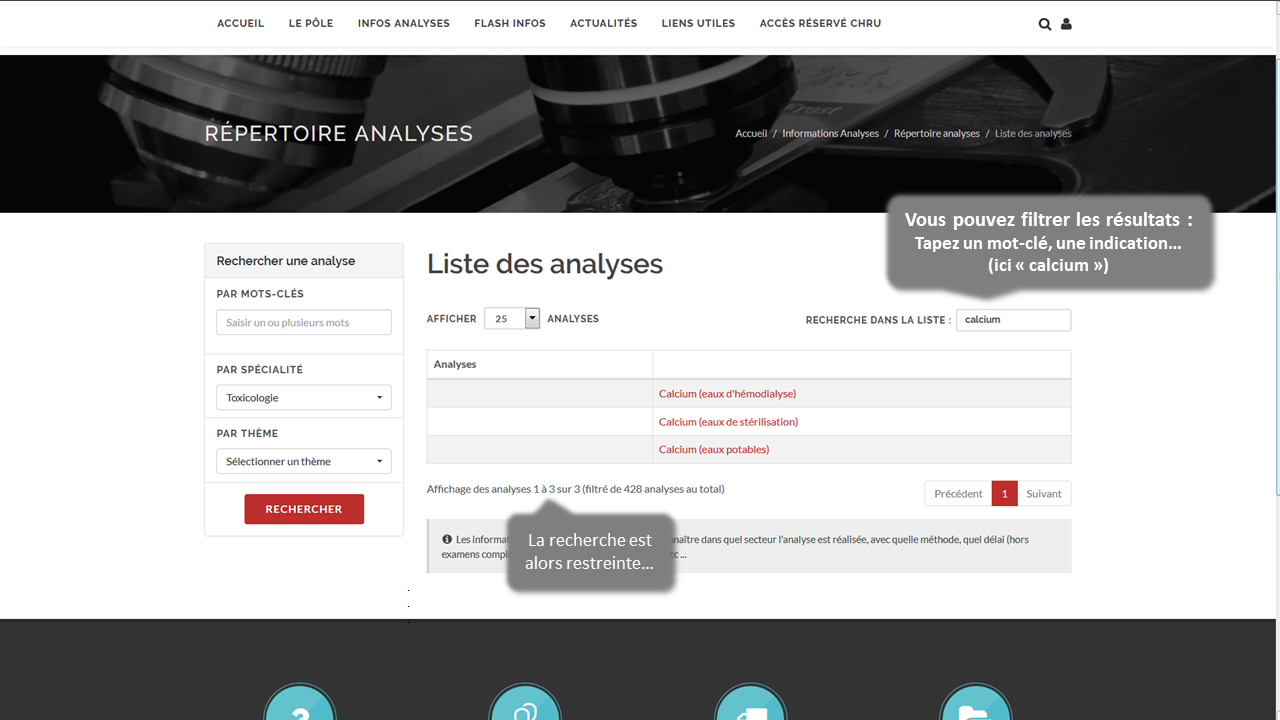Open the Afficher 25 analyses dropdown
1280x720 pixels.
point(512,318)
